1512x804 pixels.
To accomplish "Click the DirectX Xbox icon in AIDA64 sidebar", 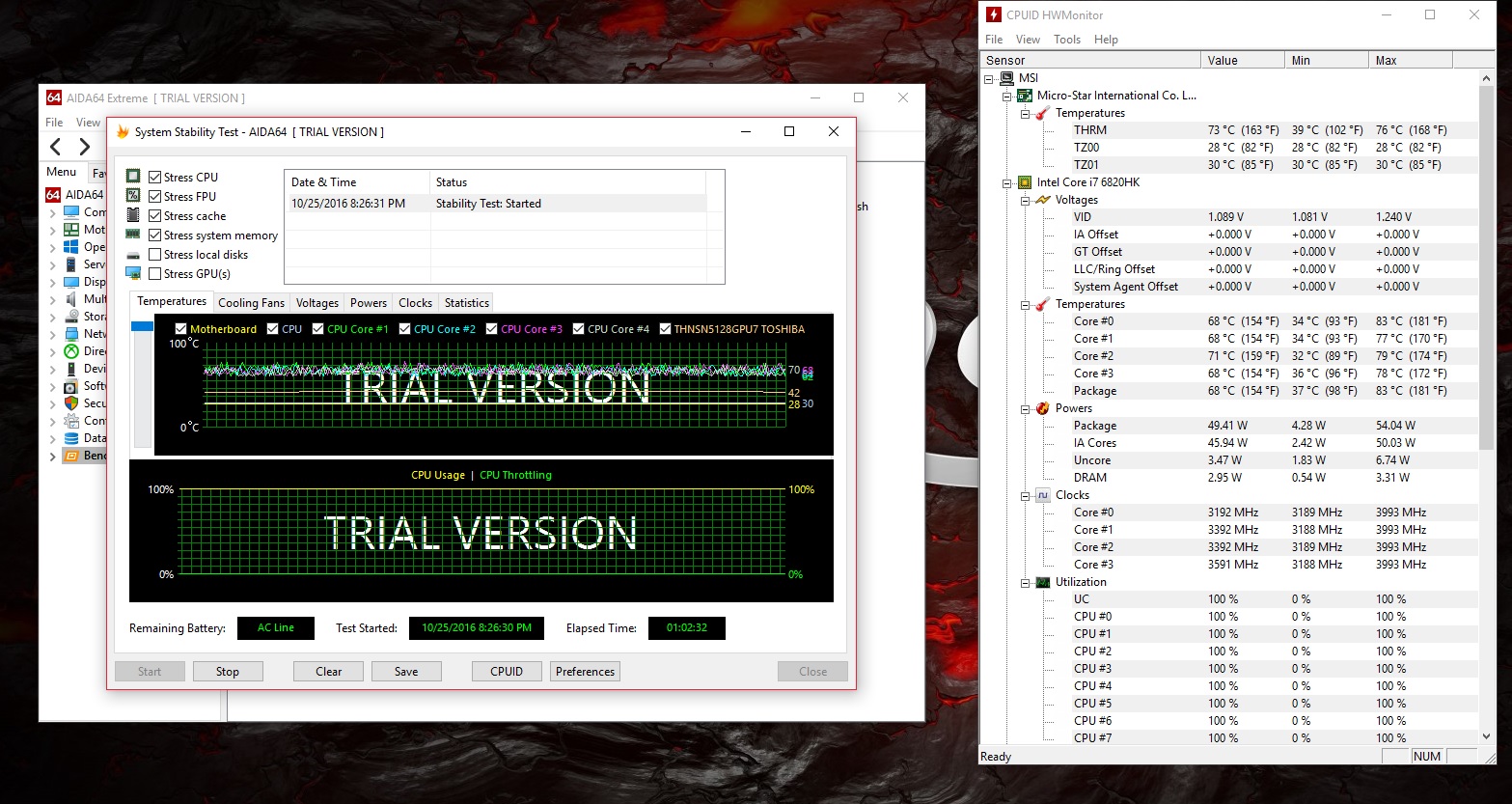I will [x=71, y=351].
